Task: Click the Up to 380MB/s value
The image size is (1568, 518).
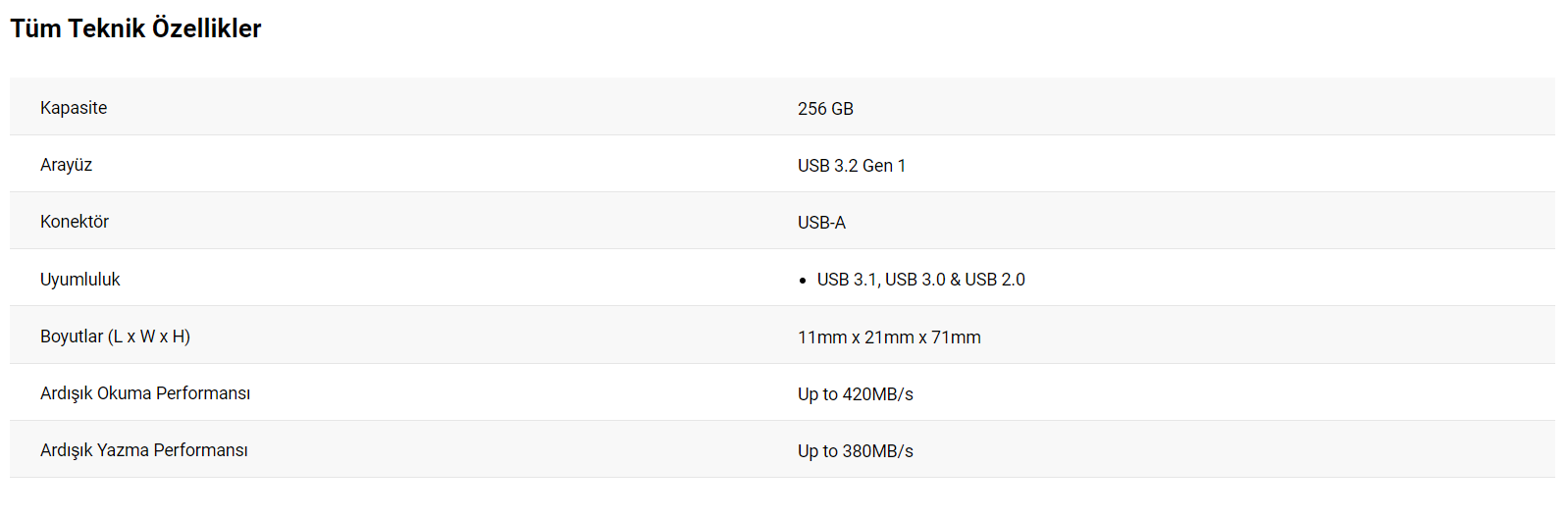Action: [x=856, y=451]
